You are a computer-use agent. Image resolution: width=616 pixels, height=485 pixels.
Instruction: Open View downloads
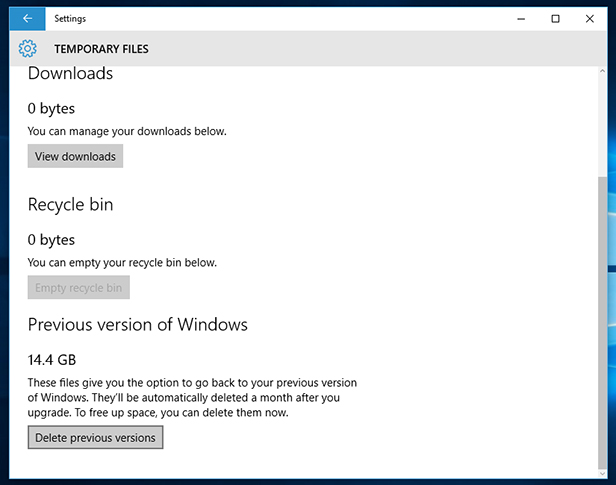click(75, 156)
